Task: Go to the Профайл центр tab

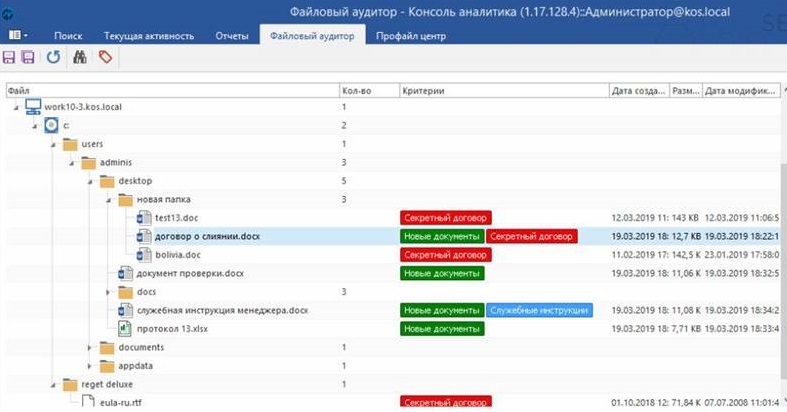Action: coord(411,36)
